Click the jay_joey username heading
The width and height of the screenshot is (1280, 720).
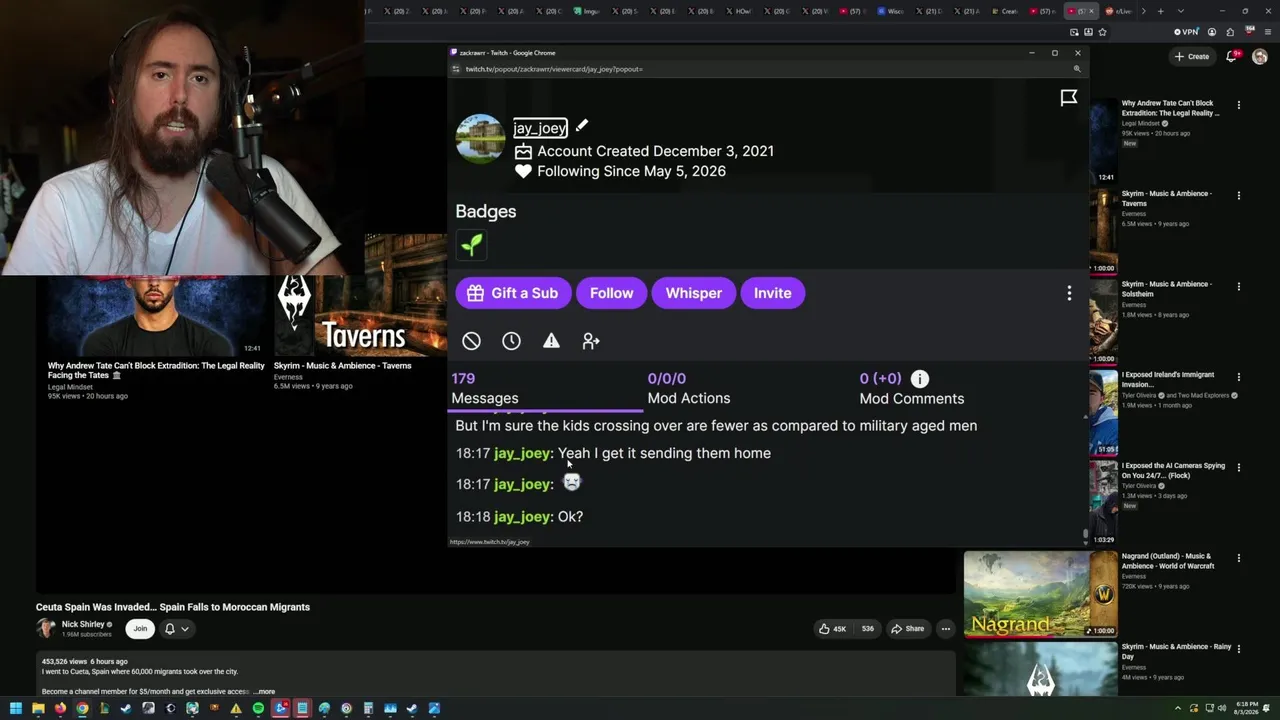540,128
